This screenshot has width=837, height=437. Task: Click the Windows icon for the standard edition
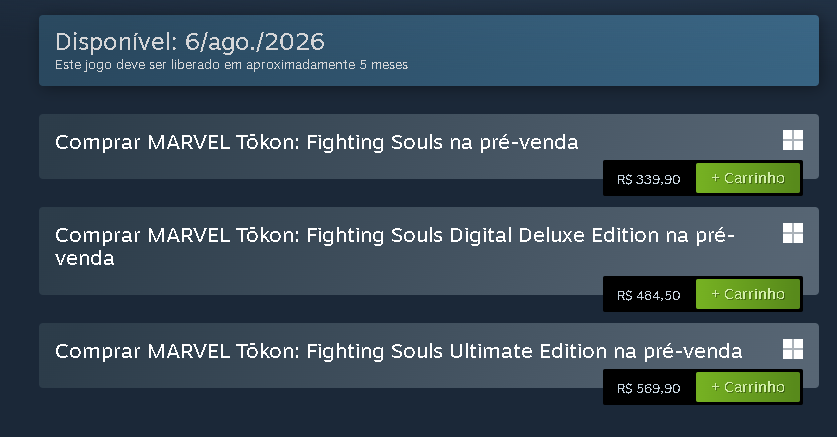coord(793,140)
